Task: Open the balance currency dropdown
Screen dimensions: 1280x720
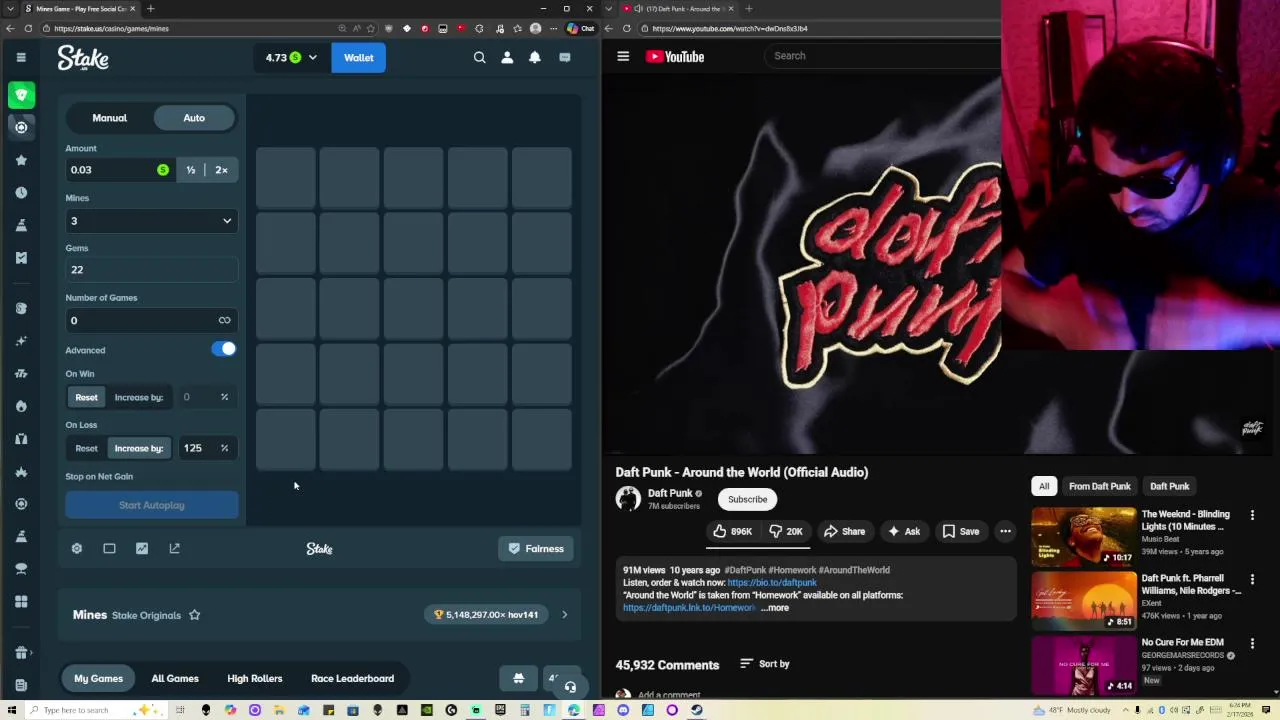Action: [x=291, y=57]
